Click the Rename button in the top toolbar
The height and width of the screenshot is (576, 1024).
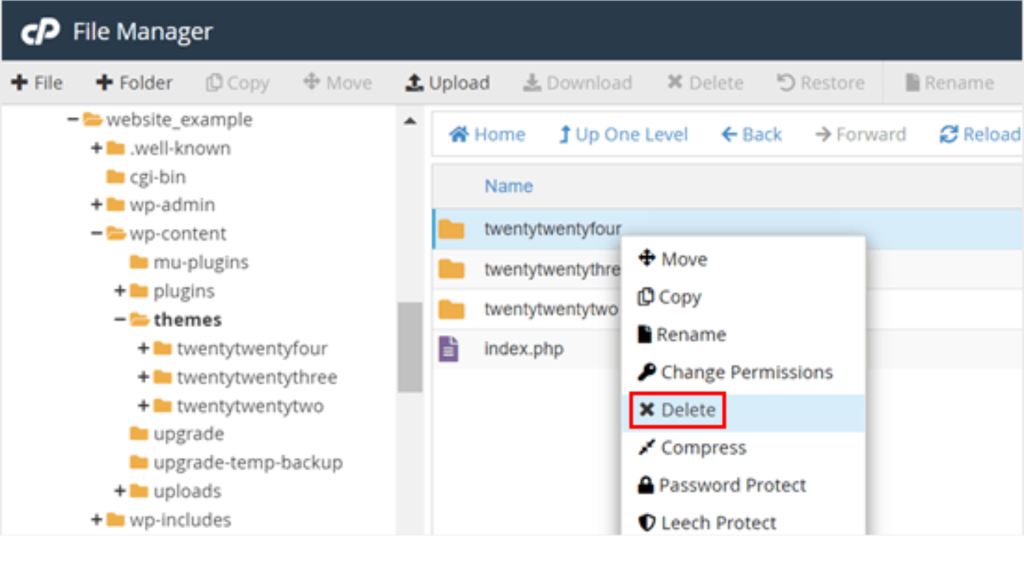coord(950,83)
